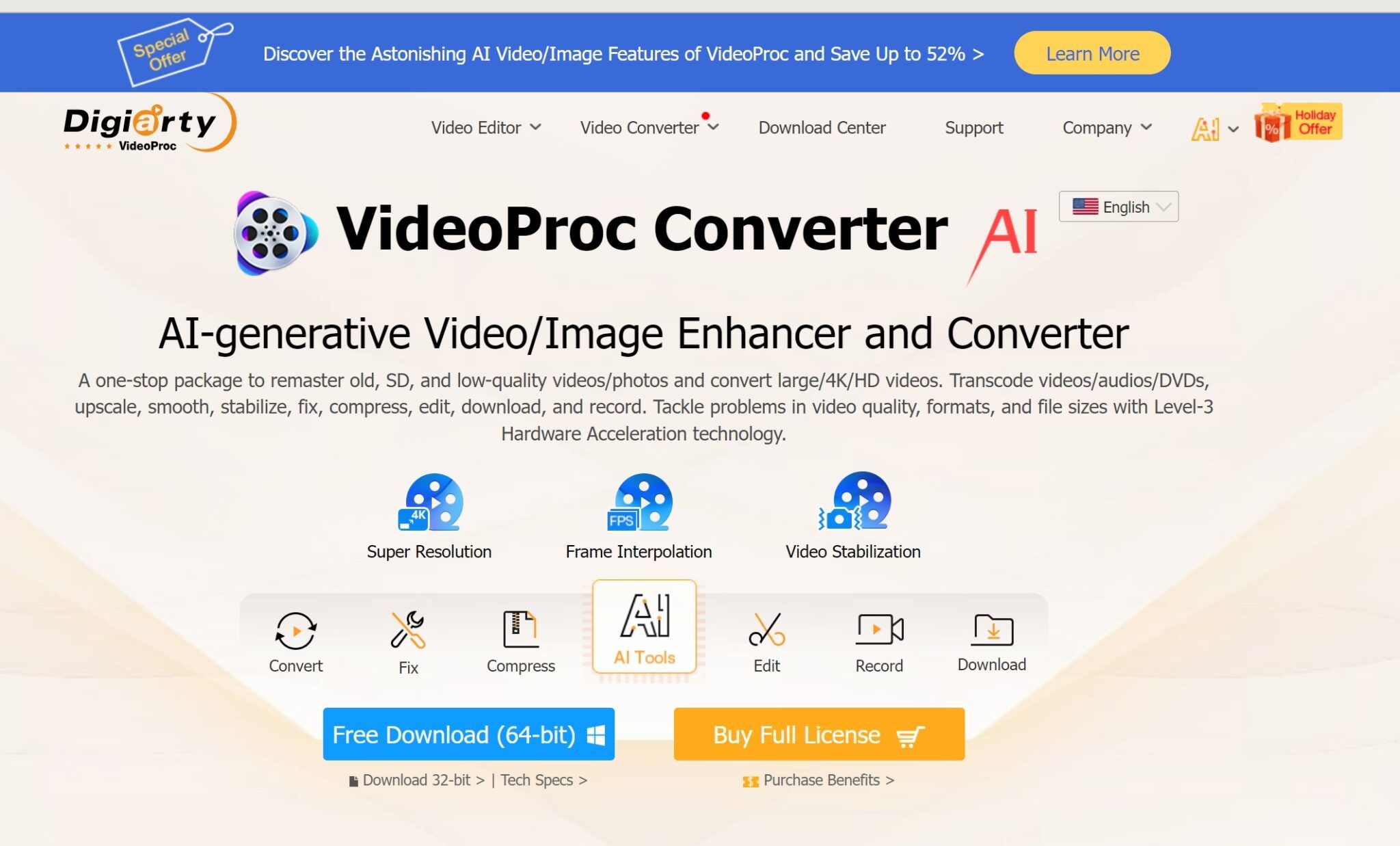
Task: Expand the Video Converter dropdown menu
Action: (x=647, y=127)
